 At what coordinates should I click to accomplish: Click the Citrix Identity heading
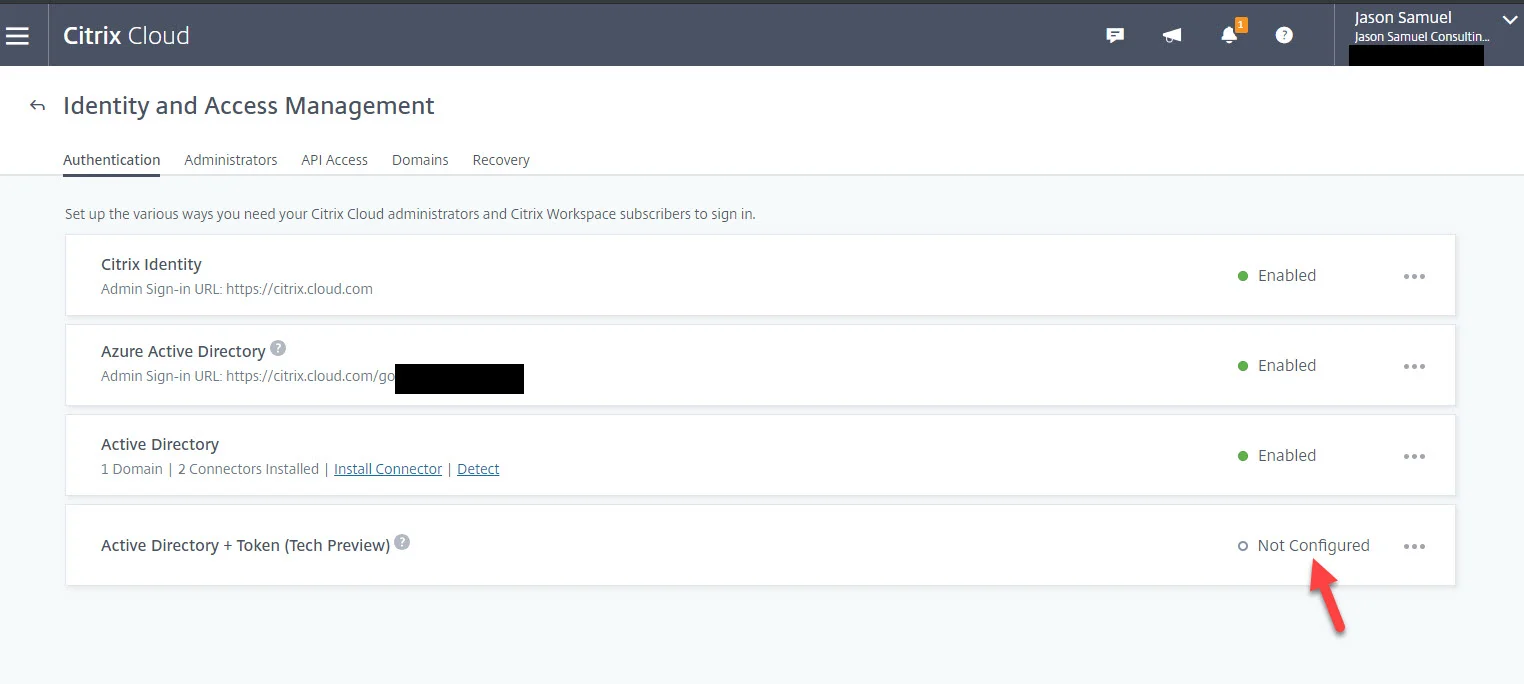click(x=151, y=264)
